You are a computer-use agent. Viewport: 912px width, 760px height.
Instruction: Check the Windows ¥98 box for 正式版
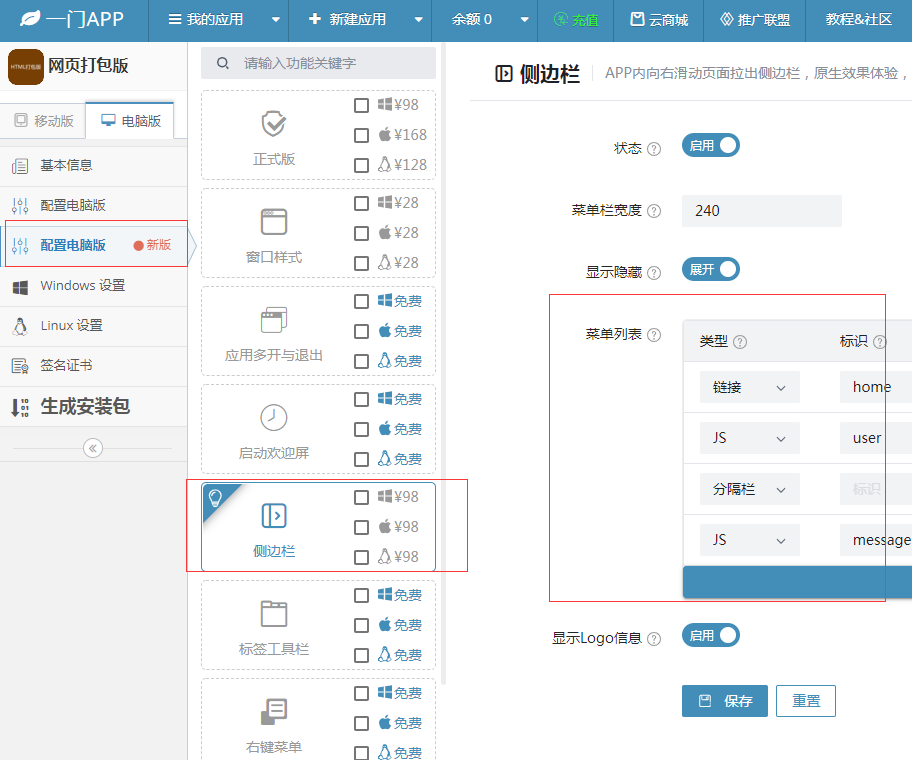361,105
